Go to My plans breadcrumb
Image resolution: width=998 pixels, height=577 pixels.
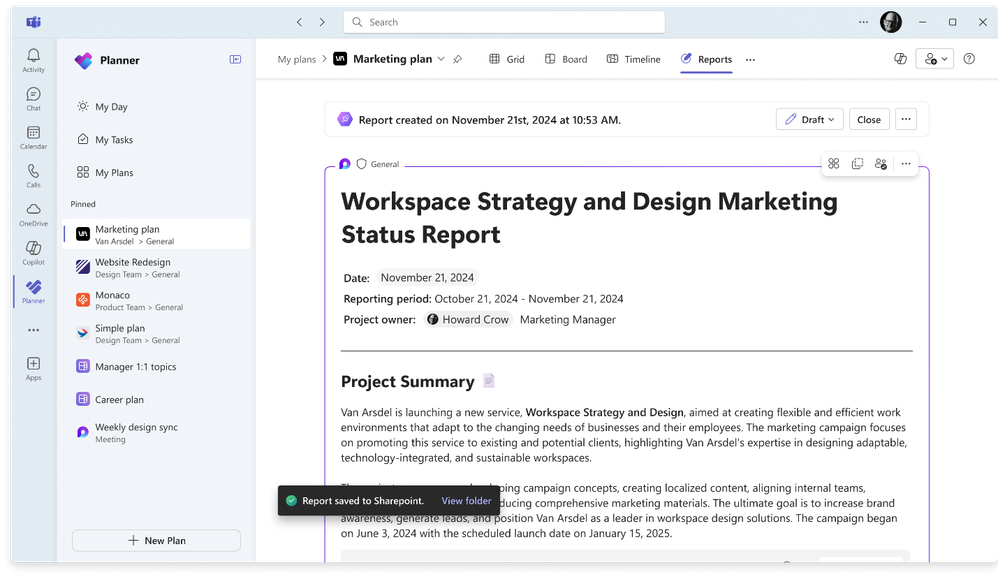click(x=297, y=59)
